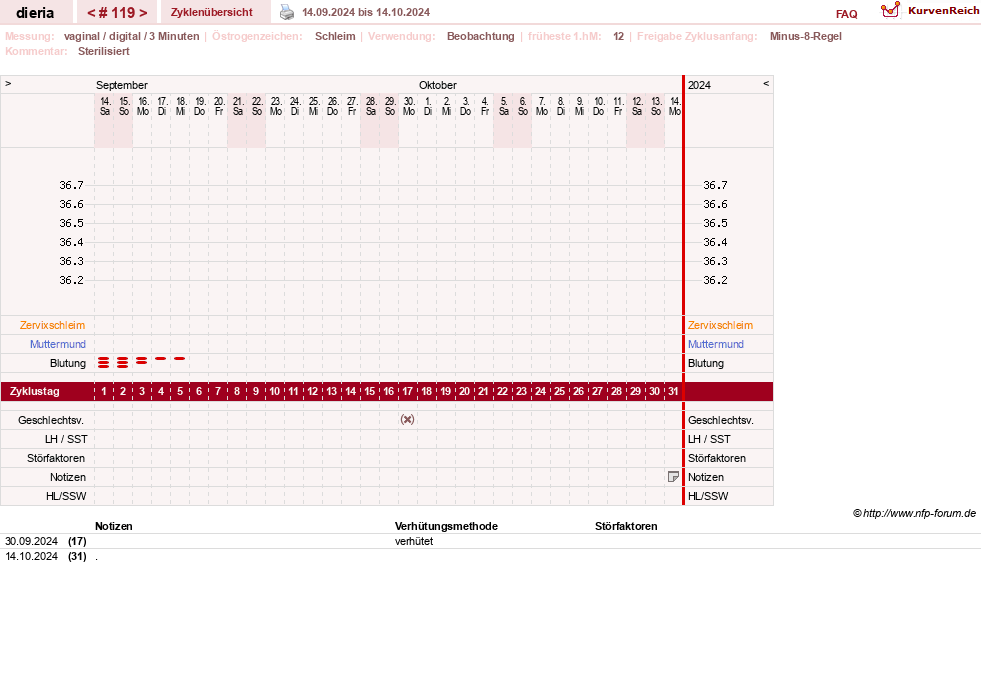This screenshot has height=685, width=981.
Task: Click note entry 30.09.2024 (17)
Action: point(46,541)
